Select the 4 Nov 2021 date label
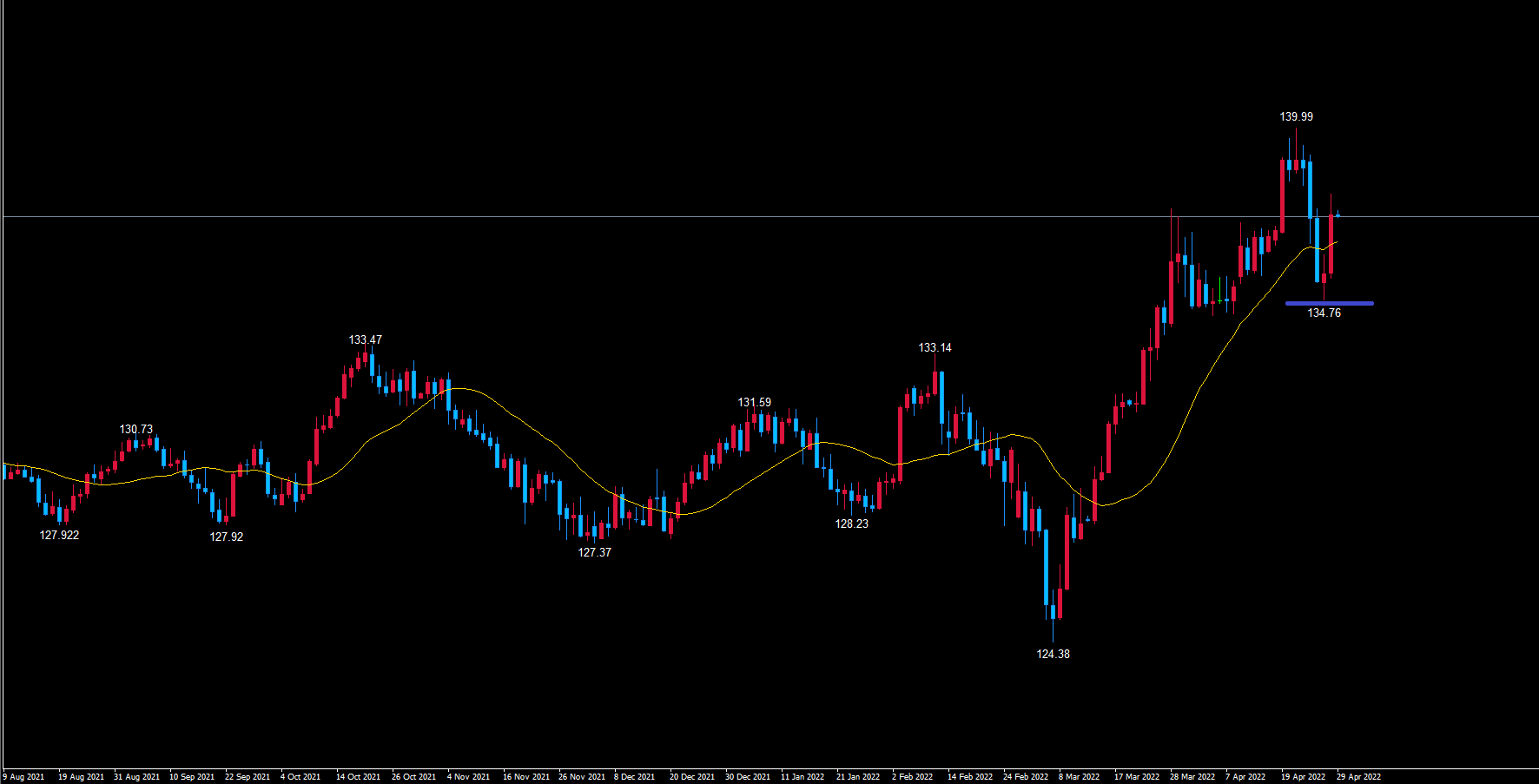The height and width of the screenshot is (784, 1539). coord(468,777)
